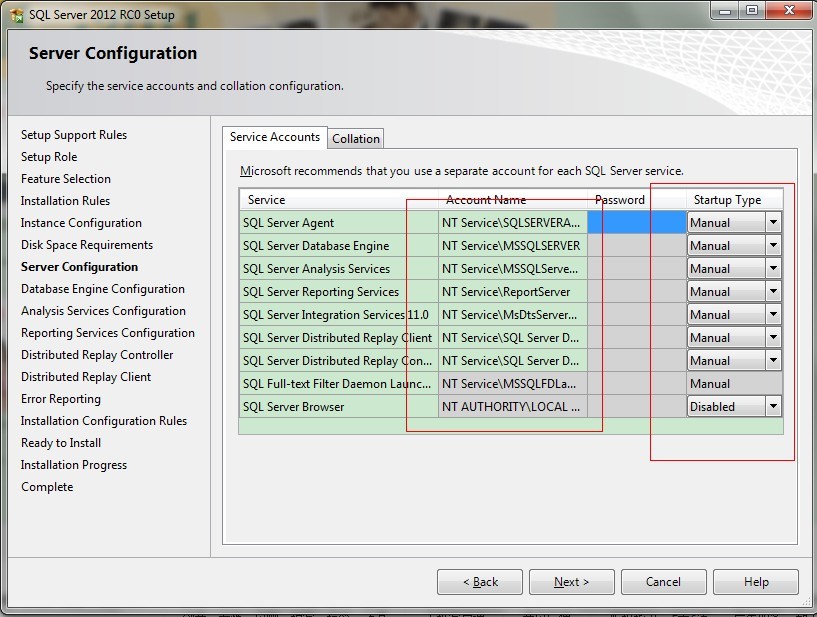Click the password cell for SQL Server Database Engine
This screenshot has height=617, width=817.
pos(637,245)
